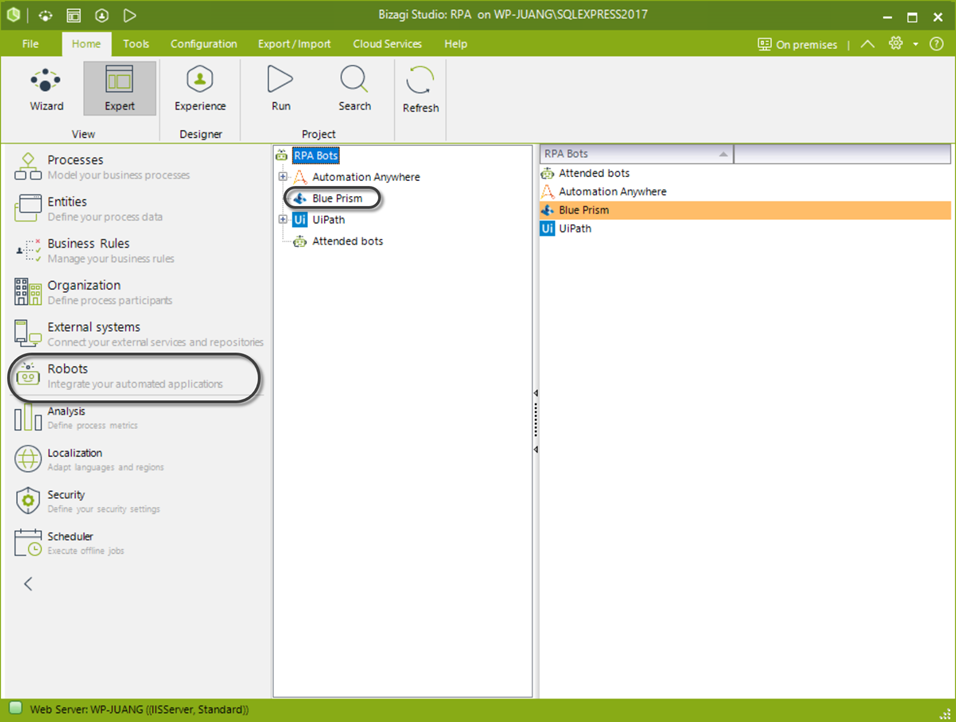Select Automation Anywhere in the tree
This screenshot has height=722, width=957.
pos(366,177)
